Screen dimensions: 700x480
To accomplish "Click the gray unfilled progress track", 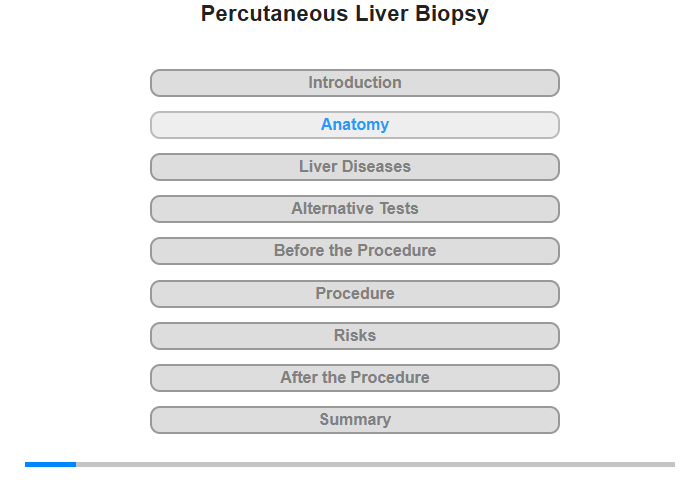I will [x=375, y=464].
